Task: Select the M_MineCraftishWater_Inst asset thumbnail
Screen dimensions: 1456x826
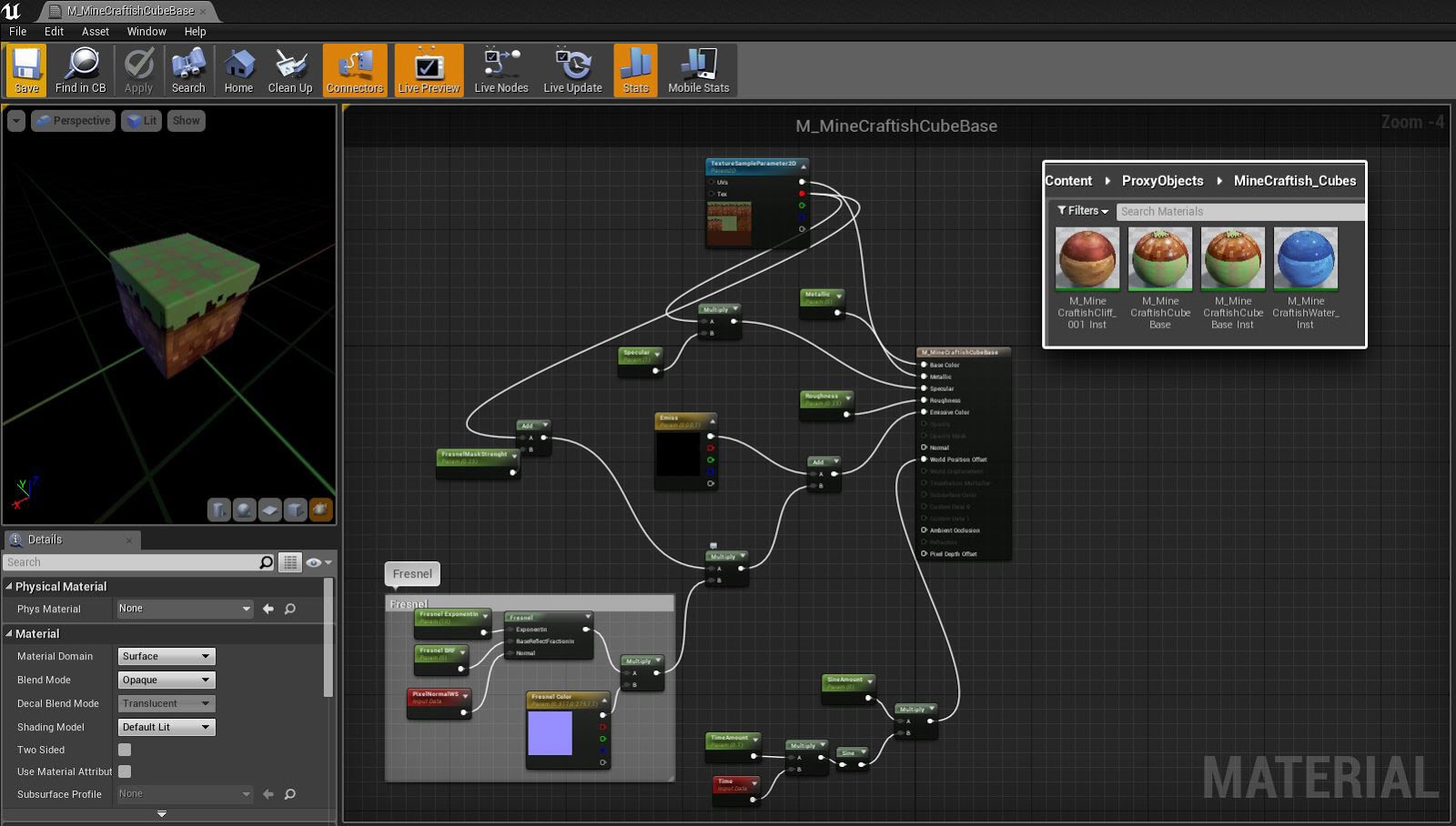Action: (x=1306, y=259)
